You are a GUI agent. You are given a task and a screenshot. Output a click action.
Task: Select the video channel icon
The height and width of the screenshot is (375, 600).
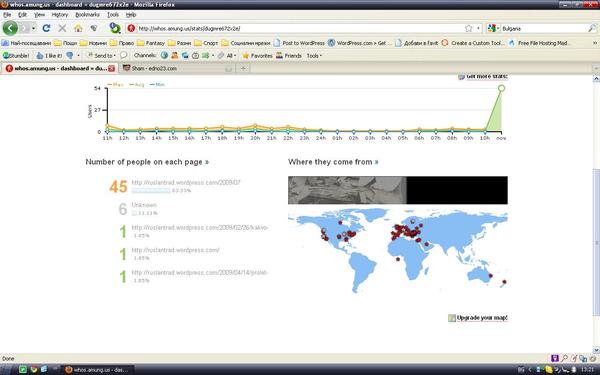click(x=195, y=55)
